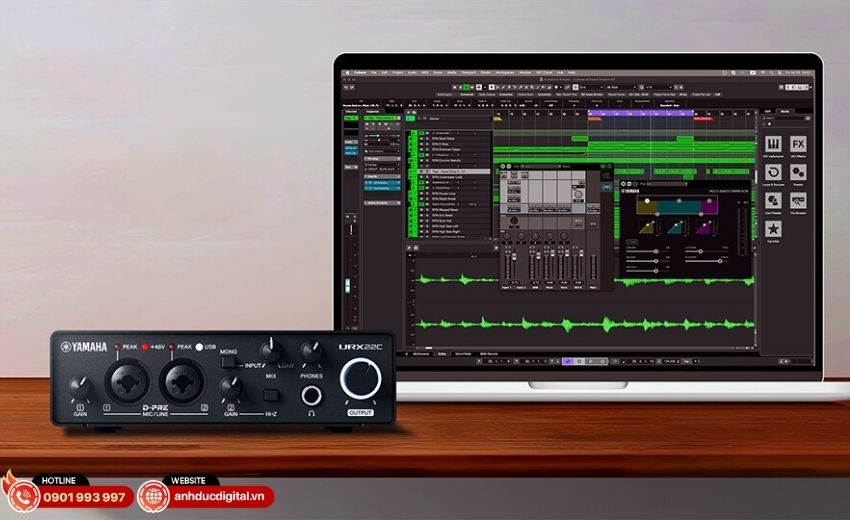Viewport: 850px width, 520px height.
Task: Click the lower zone horizontal scrollbar thumb
Action: coord(429,348)
